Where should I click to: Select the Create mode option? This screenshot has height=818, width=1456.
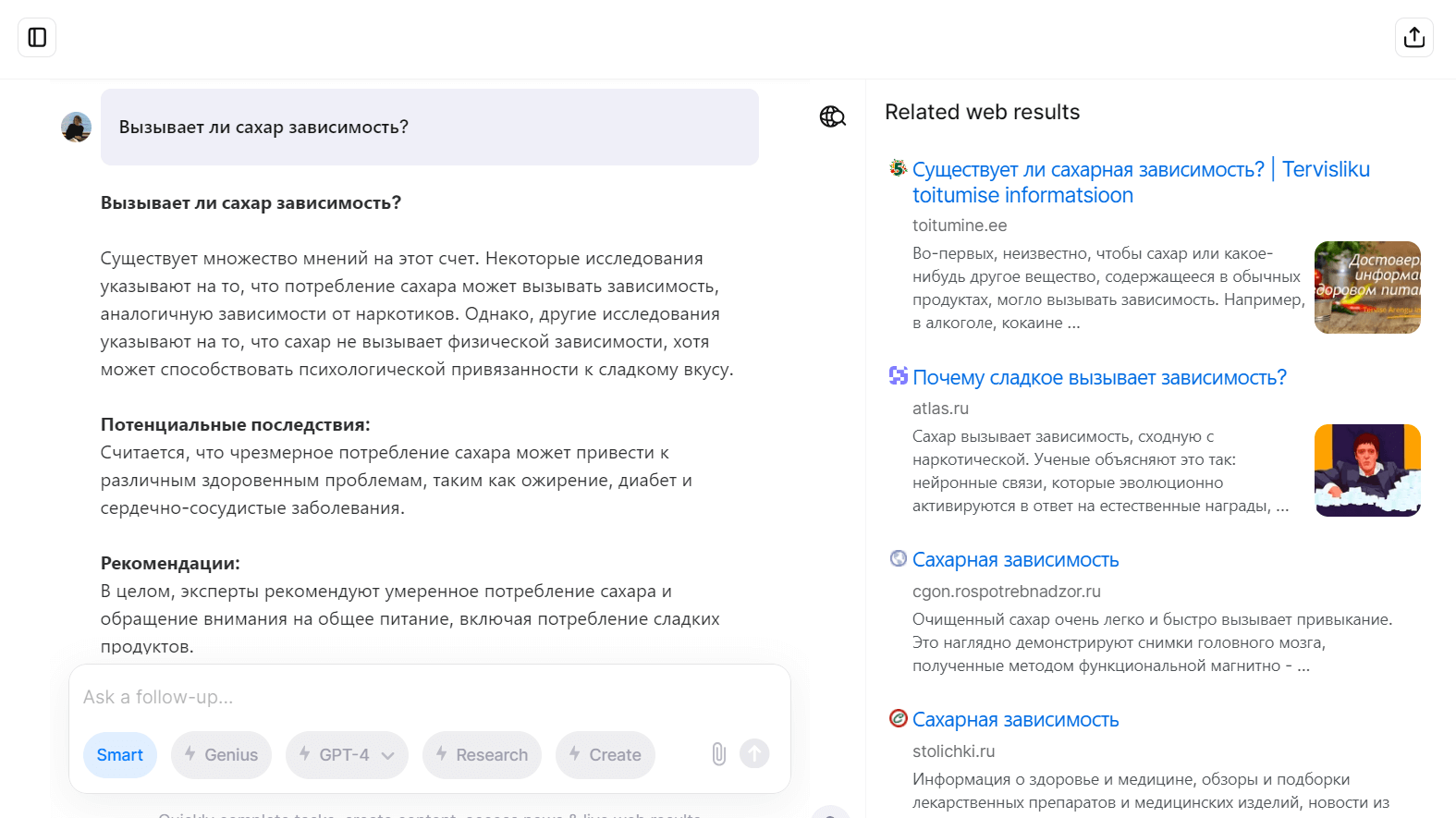tap(605, 755)
